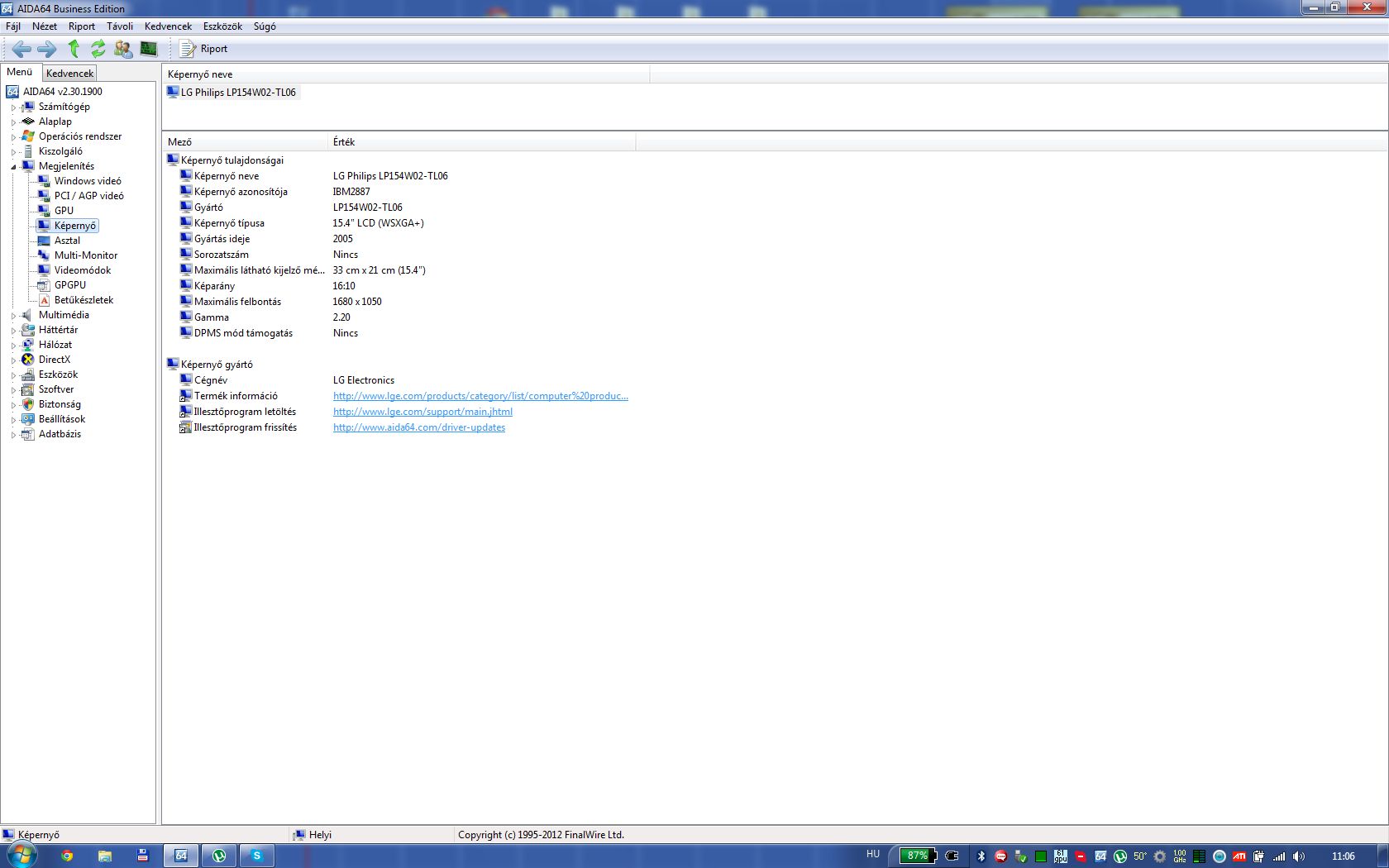Screen dimensions: 1389x868
Task: Click the Mező column header
Action: 245,142
